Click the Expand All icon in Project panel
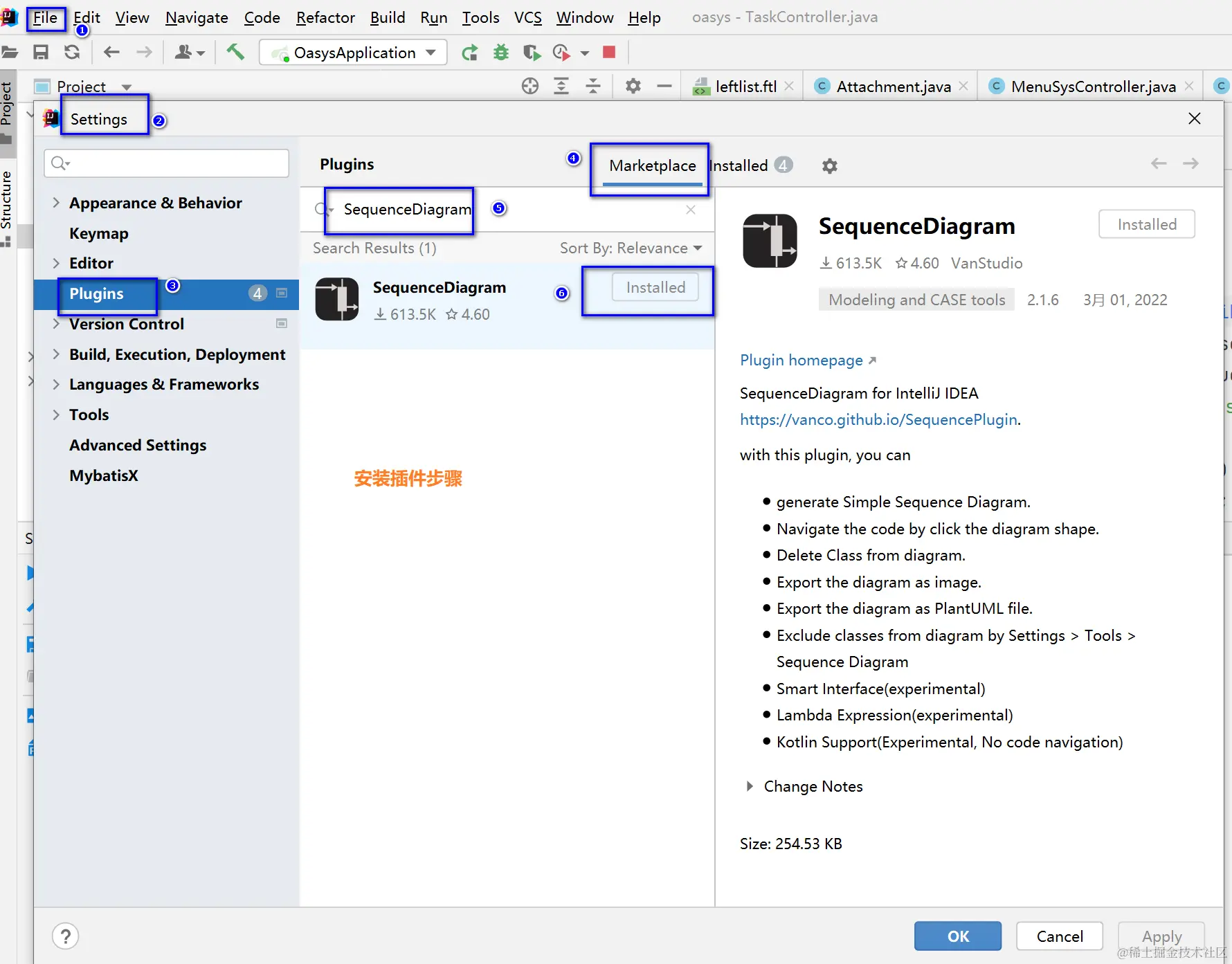This screenshot has height=964, width=1232. pos(561,86)
